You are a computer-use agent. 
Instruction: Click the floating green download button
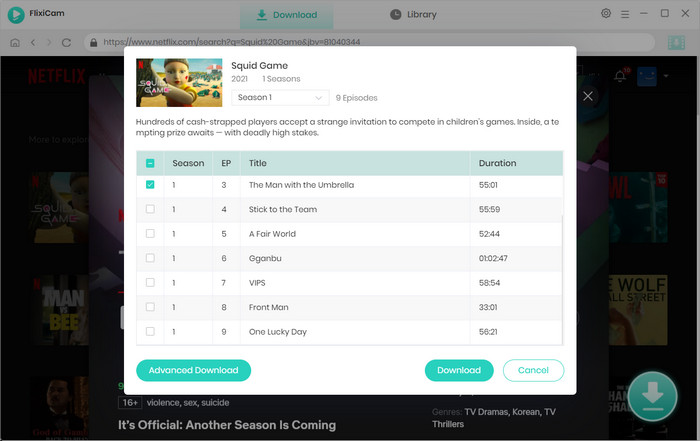coord(653,396)
